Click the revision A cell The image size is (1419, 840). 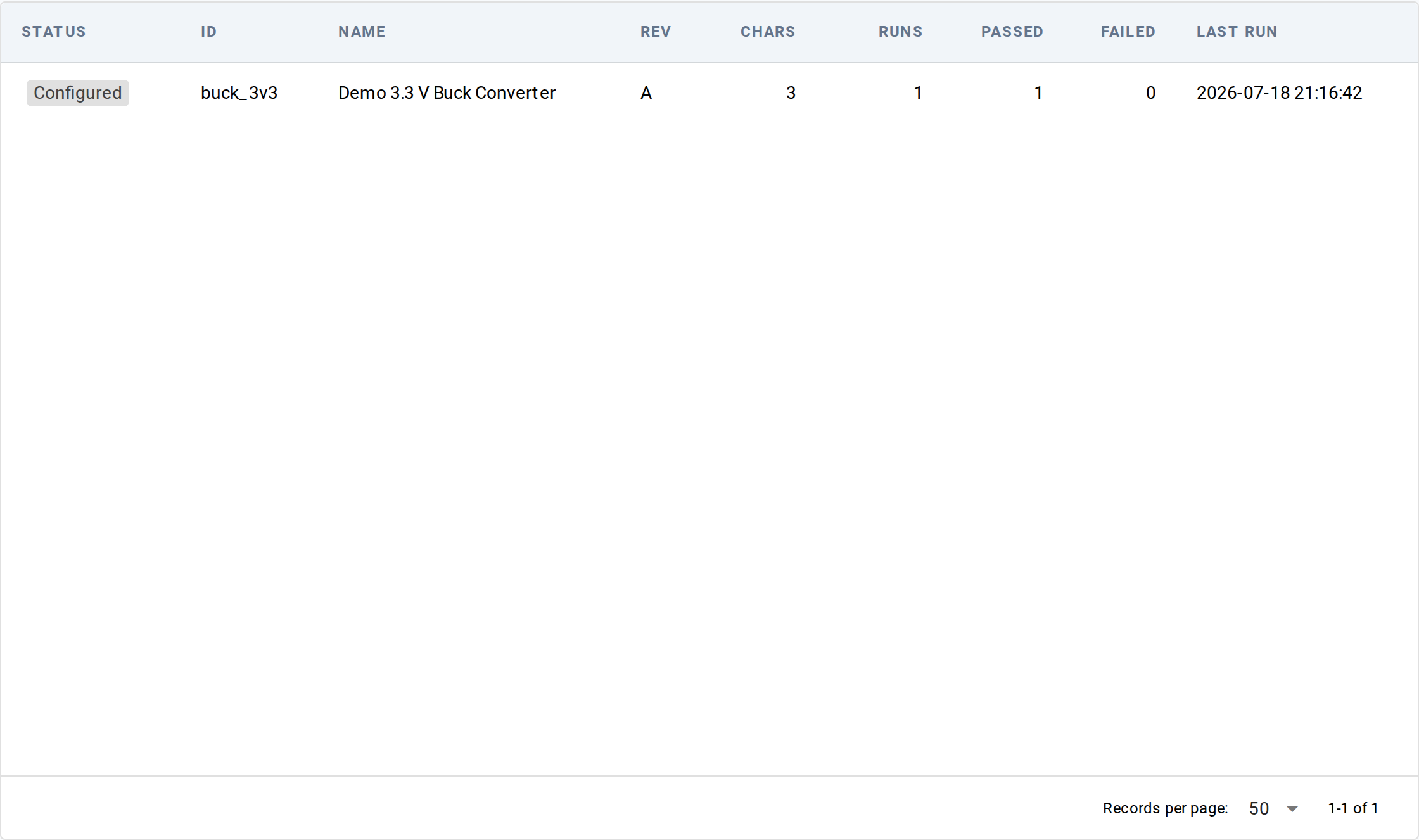click(x=646, y=93)
